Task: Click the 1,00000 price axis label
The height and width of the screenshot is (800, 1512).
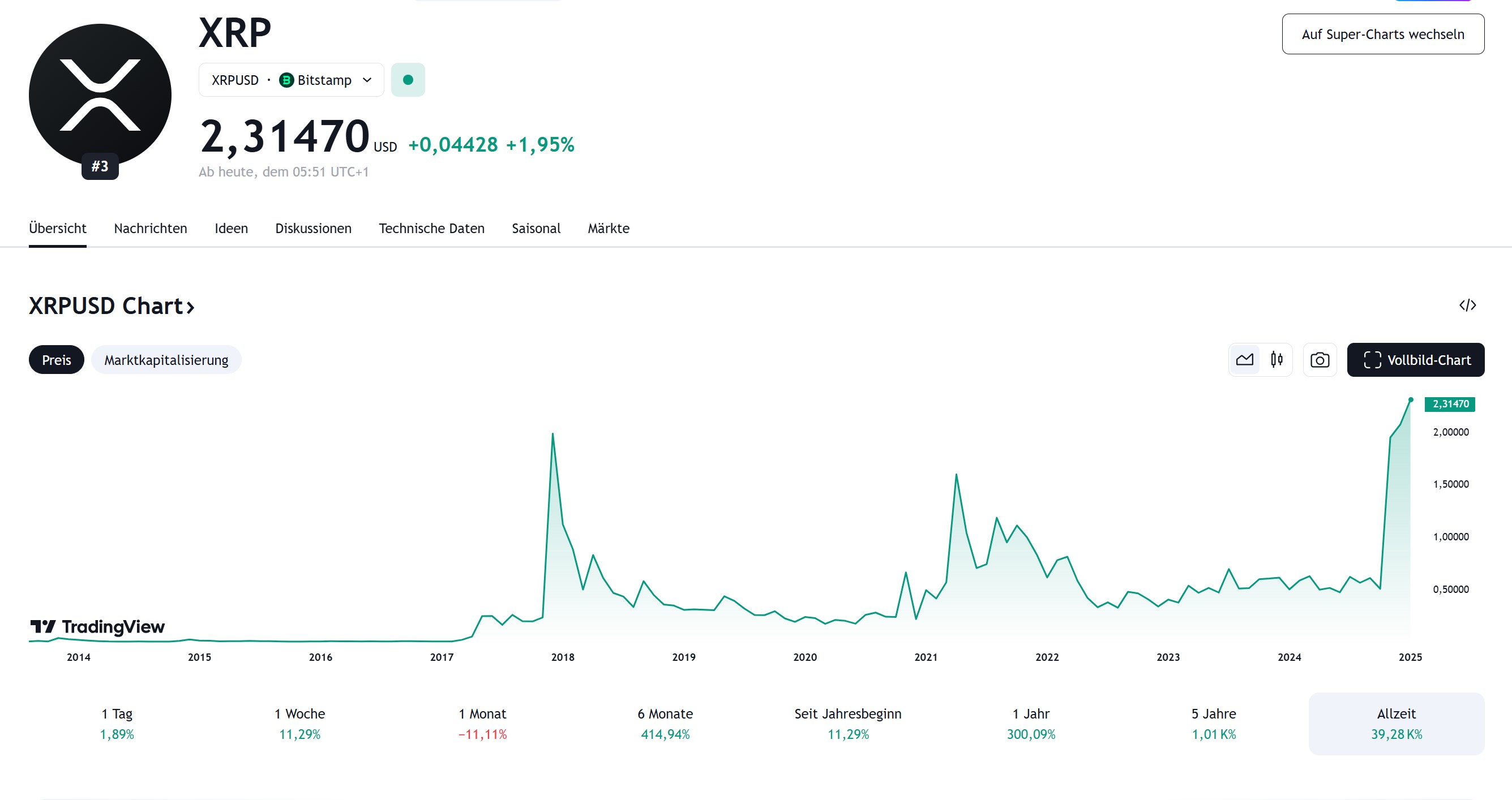Action: tap(1451, 537)
